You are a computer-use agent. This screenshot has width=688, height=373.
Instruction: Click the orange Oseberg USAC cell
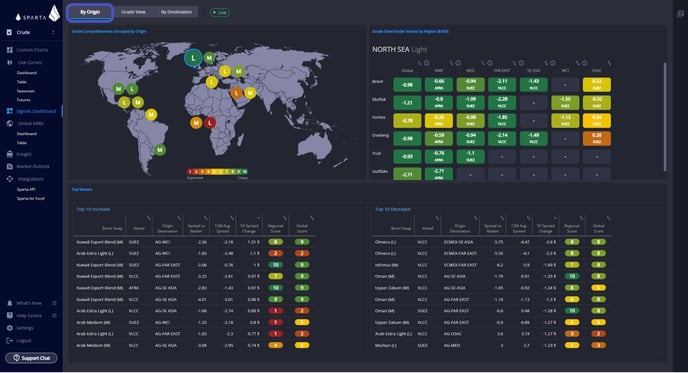pyautogui.click(x=597, y=139)
